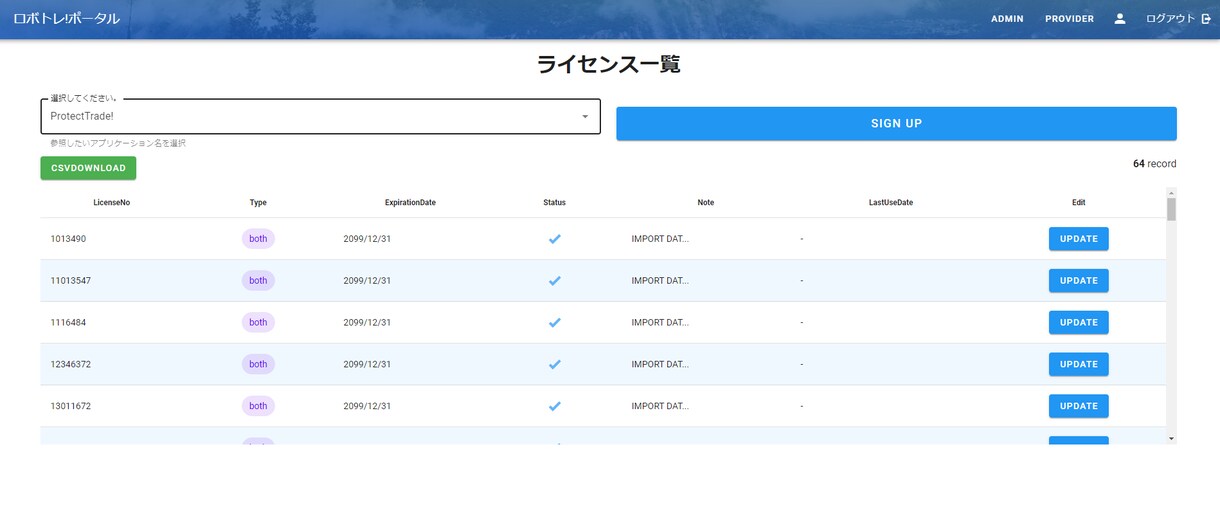Click the Type column header
The height and width of the screenshot is (532, 1220).
(x=258, y=203)
